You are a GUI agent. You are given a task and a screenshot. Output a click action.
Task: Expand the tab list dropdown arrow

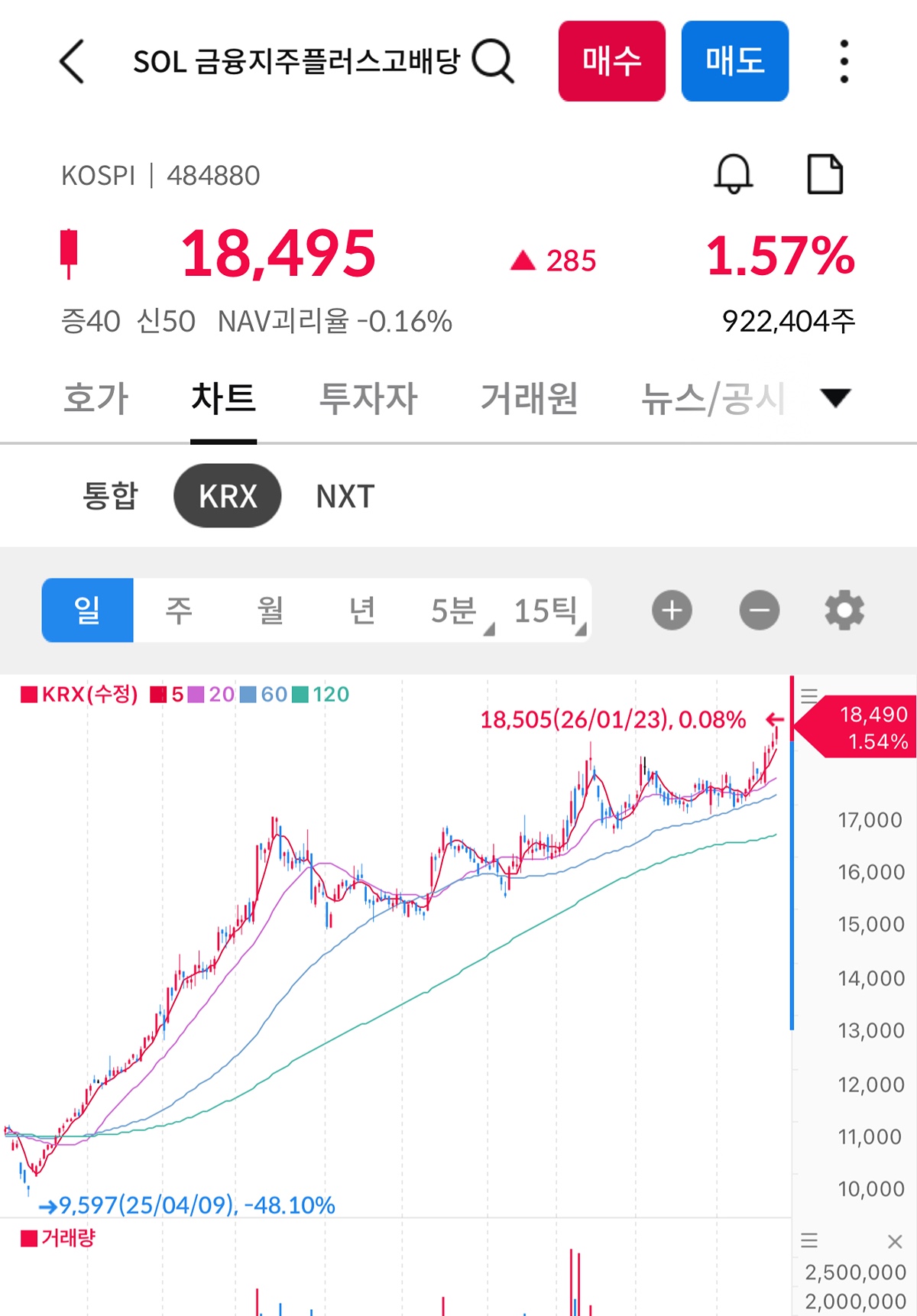tap(835, 398)
